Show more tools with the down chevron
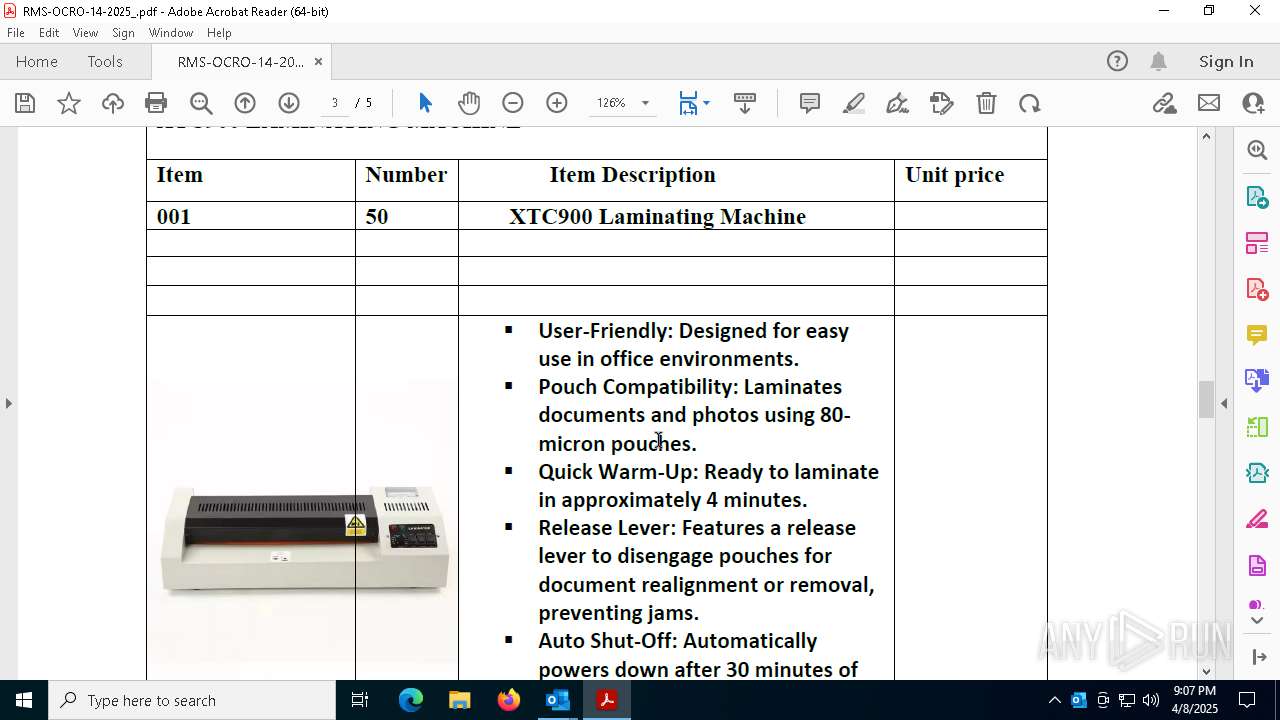The image size is (1280, 720). (1257, 621)
